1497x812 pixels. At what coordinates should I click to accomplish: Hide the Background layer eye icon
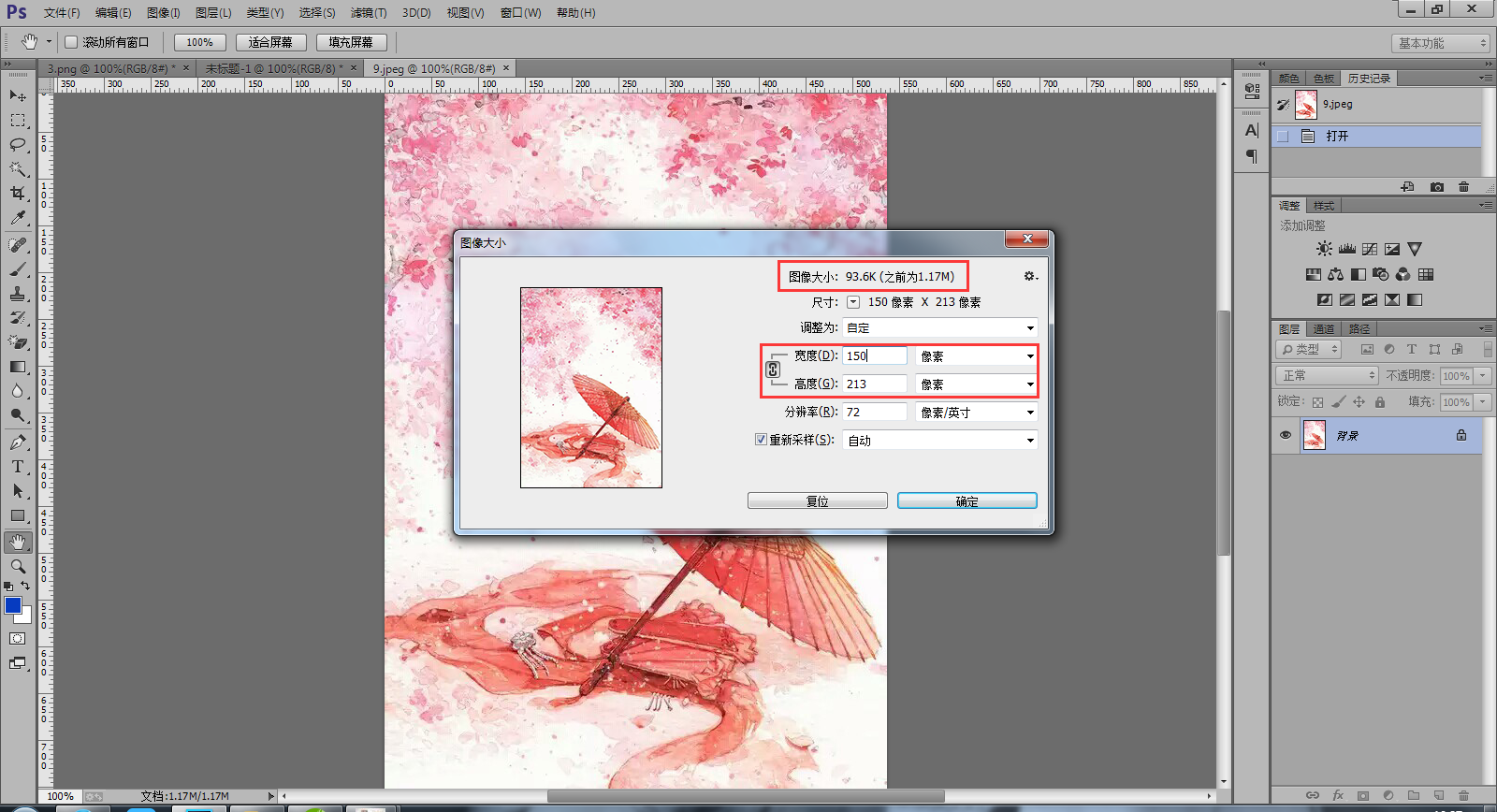[1286, 435]
